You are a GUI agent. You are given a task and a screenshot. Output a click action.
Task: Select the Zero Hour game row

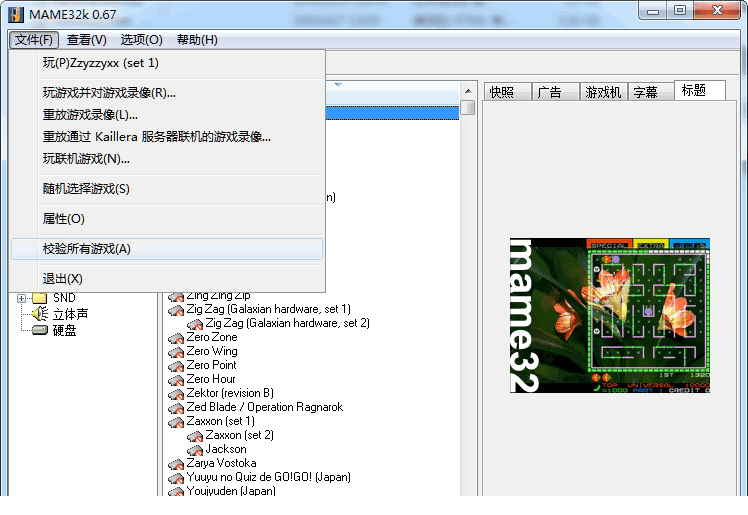tap(211, 379)
